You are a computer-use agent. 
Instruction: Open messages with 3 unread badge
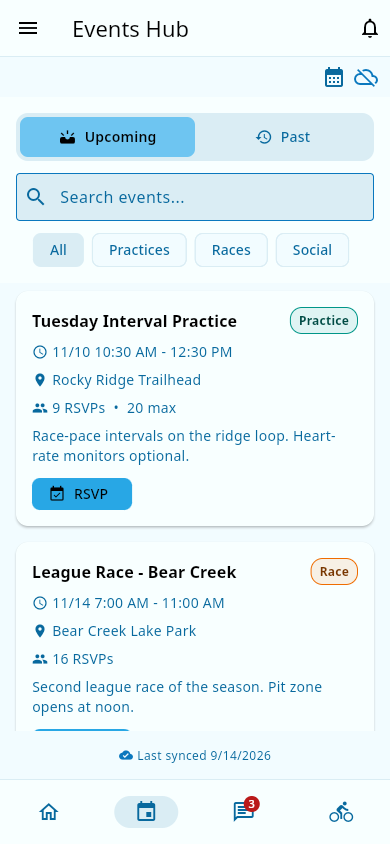click(x=244, y=811)
